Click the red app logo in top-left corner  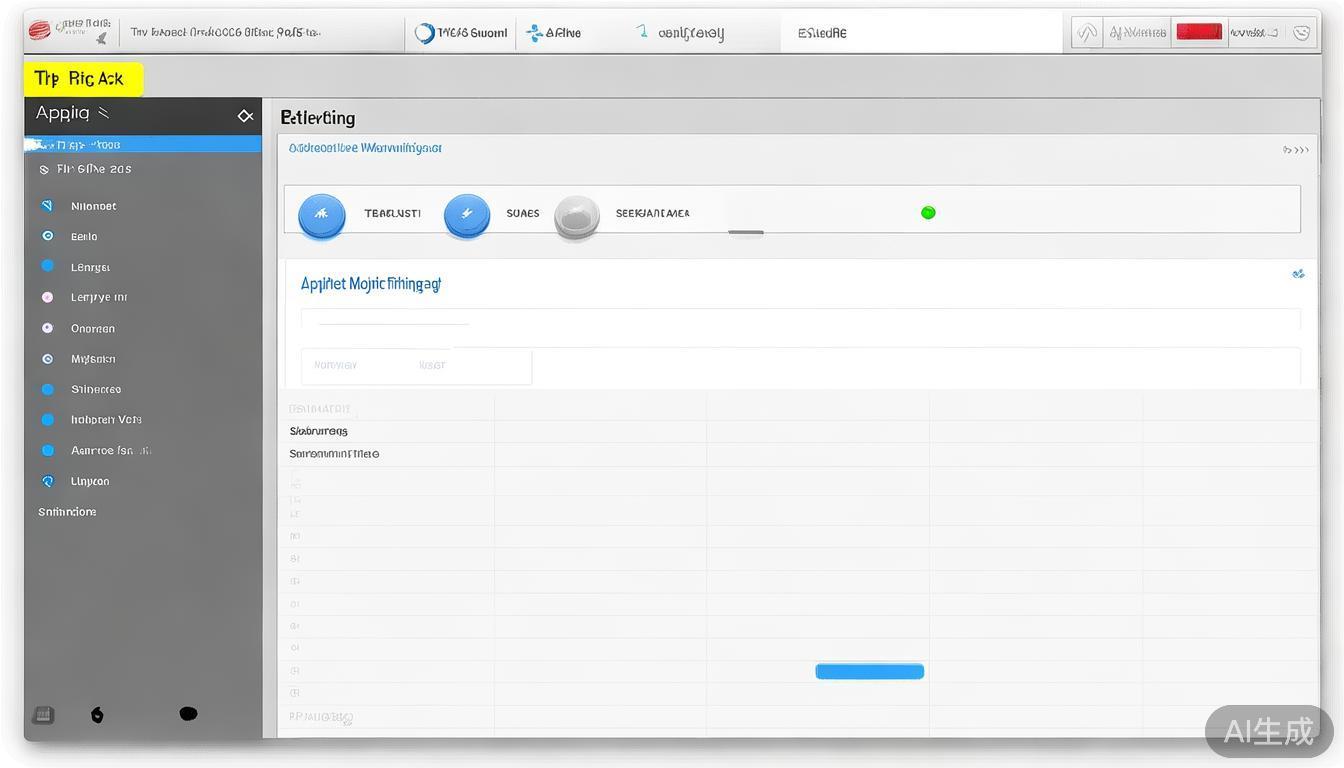[x=39, y=31]
